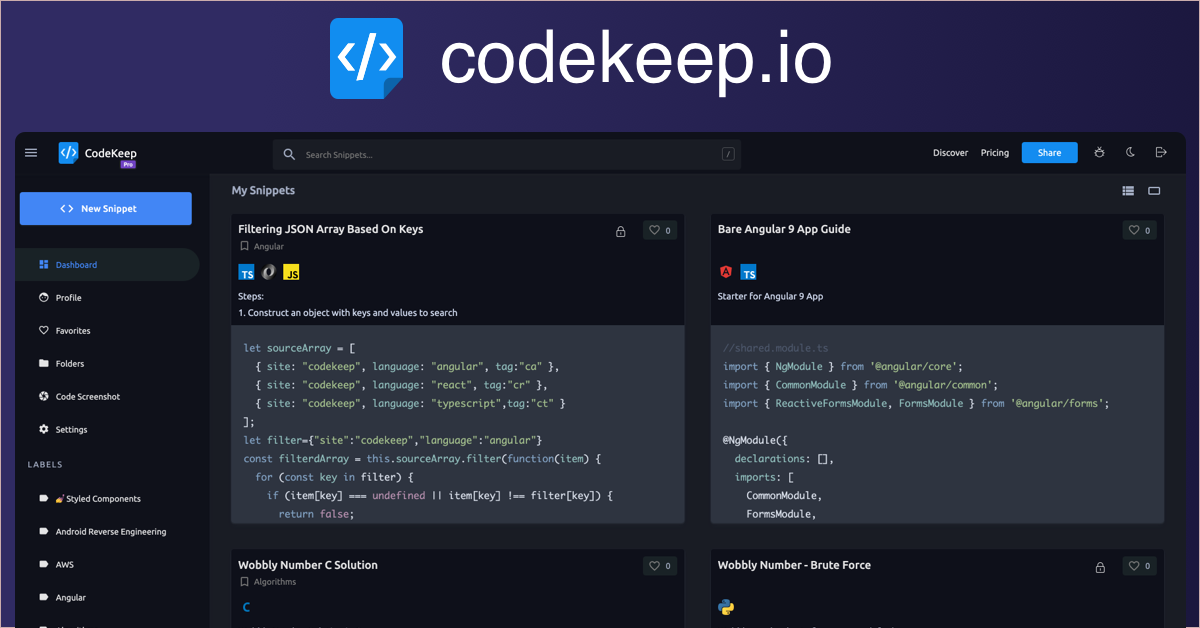The height and width of the screenshot is (628, 1200).
Task: Open the hamburger menu in the header
Action: [x=31, y=153]
